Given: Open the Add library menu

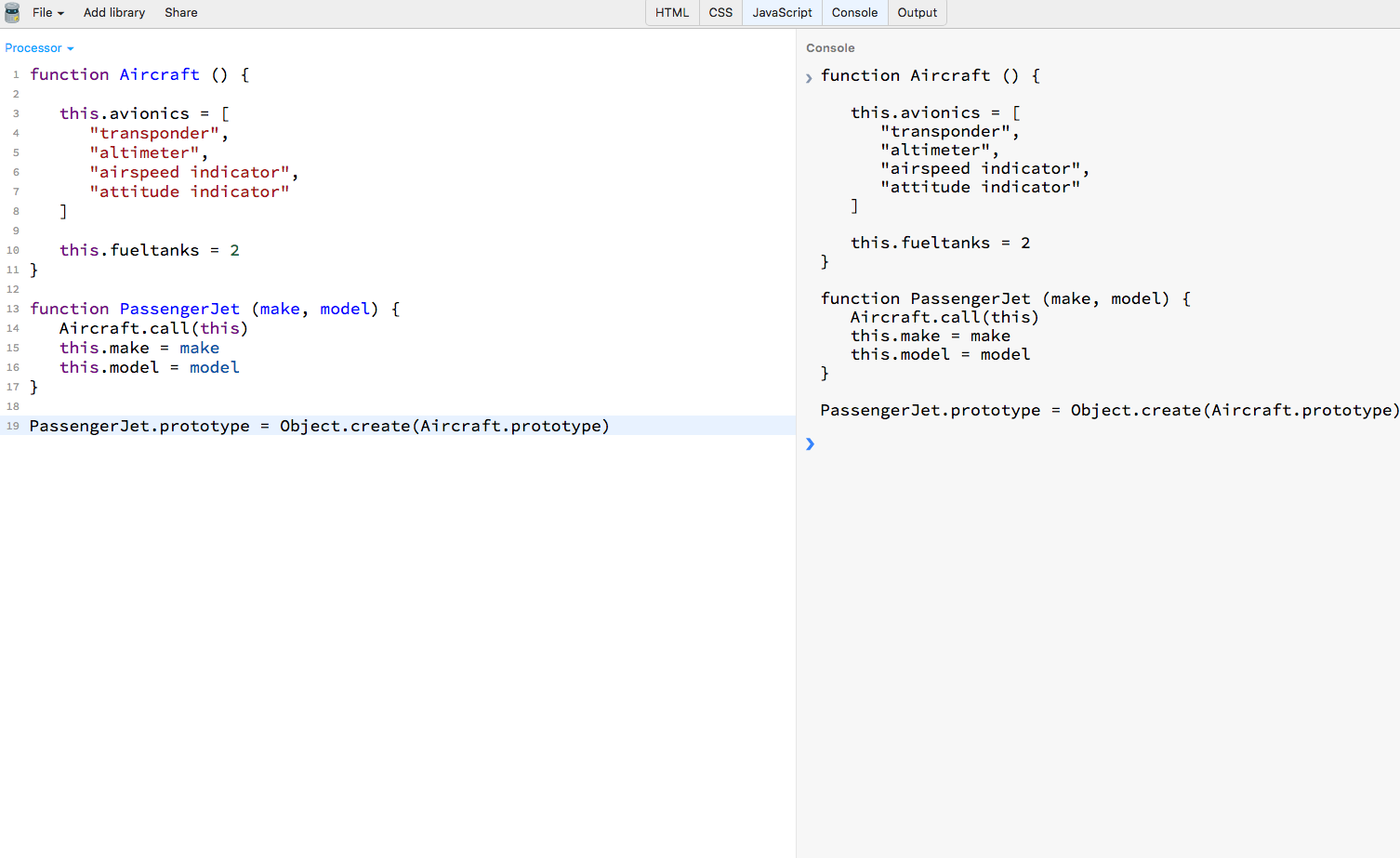Looking at the screenshot, I should coord(114,13).
